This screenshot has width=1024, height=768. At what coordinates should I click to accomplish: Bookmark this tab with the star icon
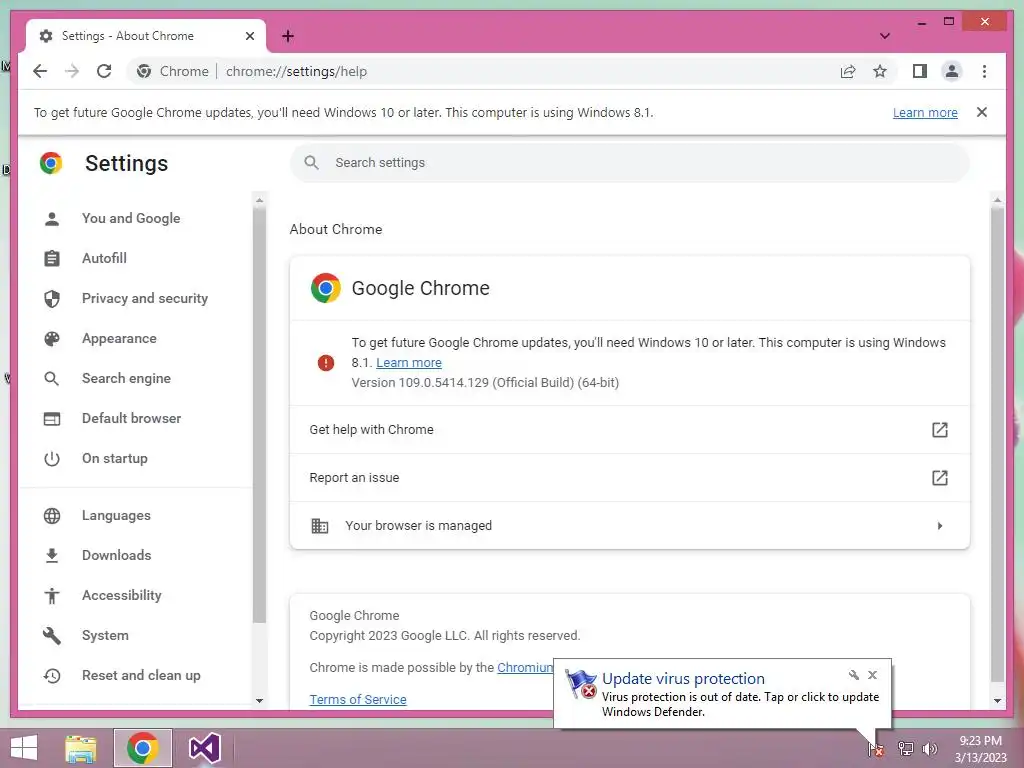(880, 71)
